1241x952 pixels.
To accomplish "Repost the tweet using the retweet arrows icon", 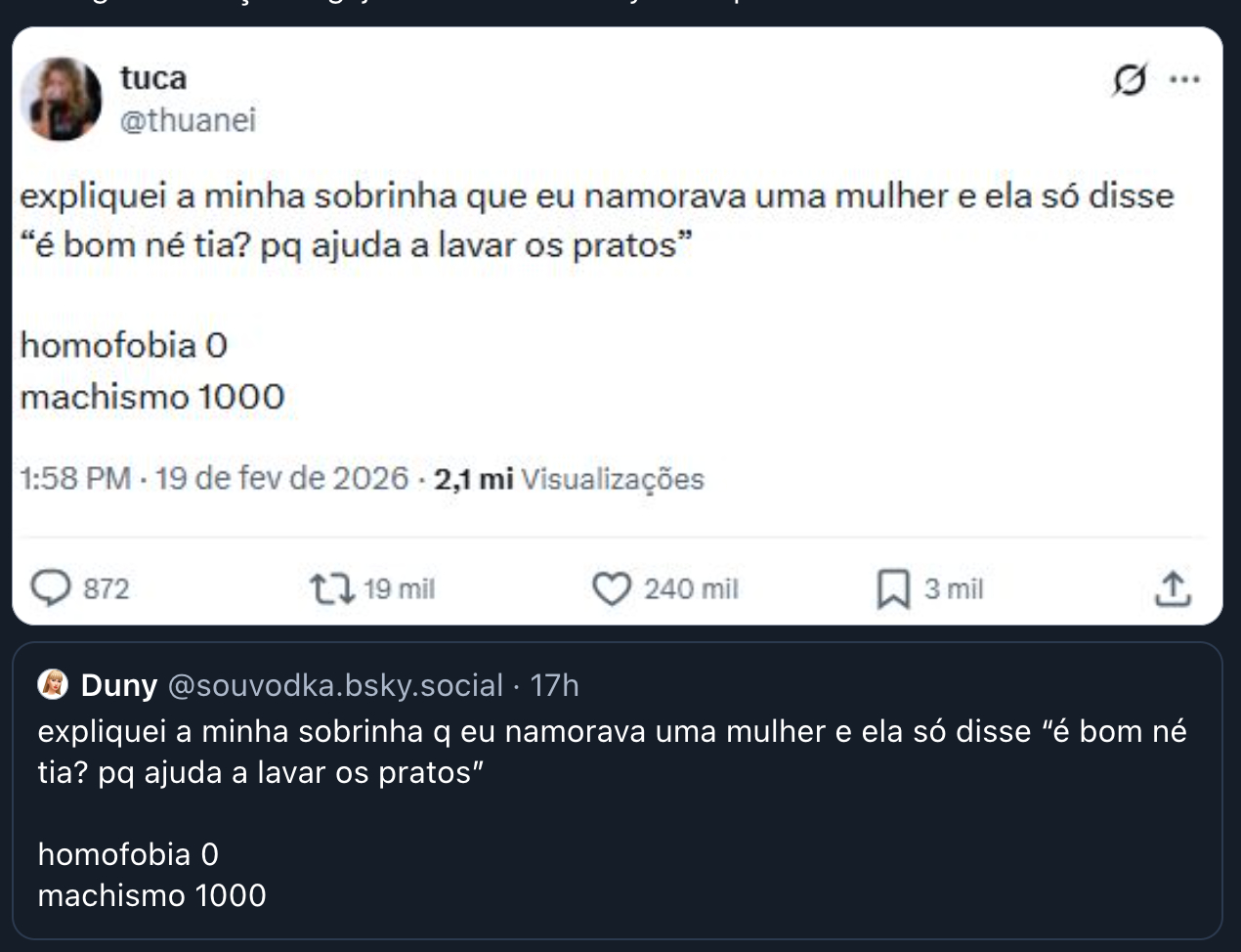I will [331, 588].
